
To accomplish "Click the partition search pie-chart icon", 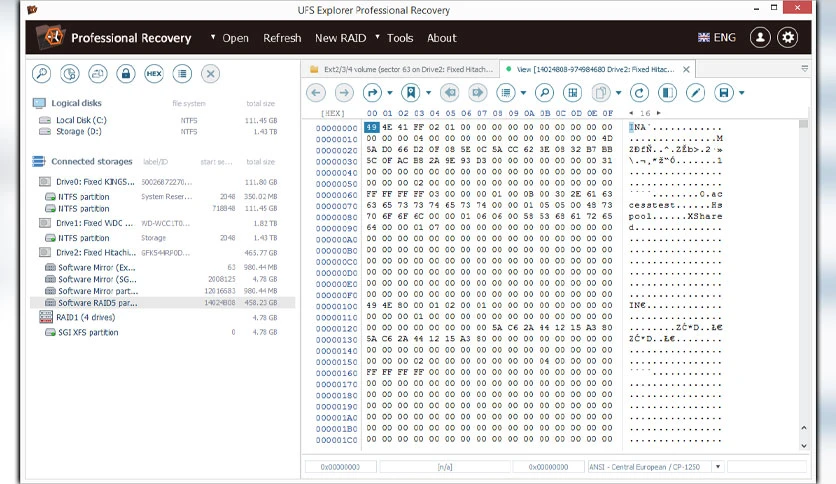I will [x=70, y=74].
